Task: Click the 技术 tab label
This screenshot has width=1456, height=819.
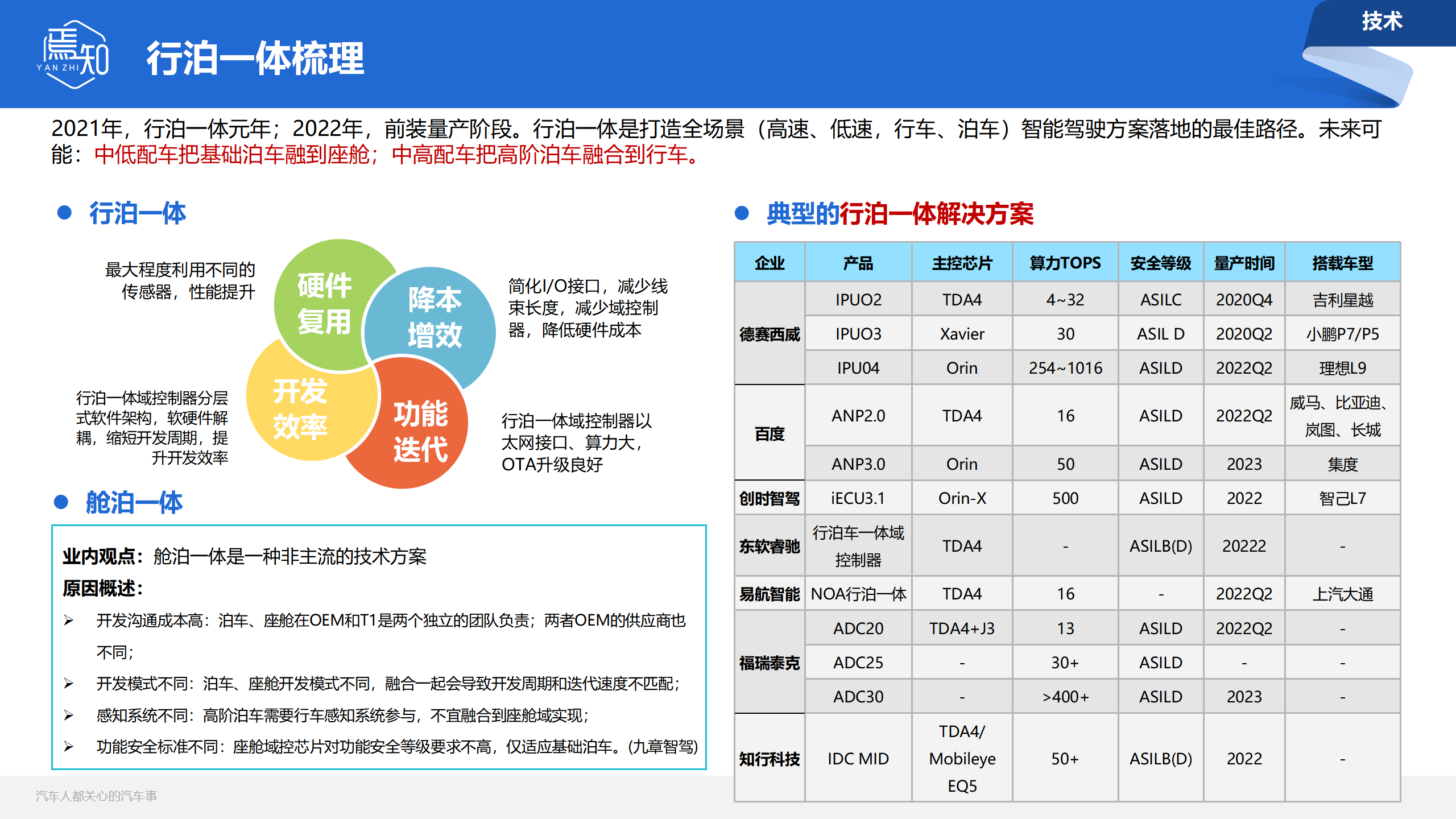Action: click(x=1382, y=21)
